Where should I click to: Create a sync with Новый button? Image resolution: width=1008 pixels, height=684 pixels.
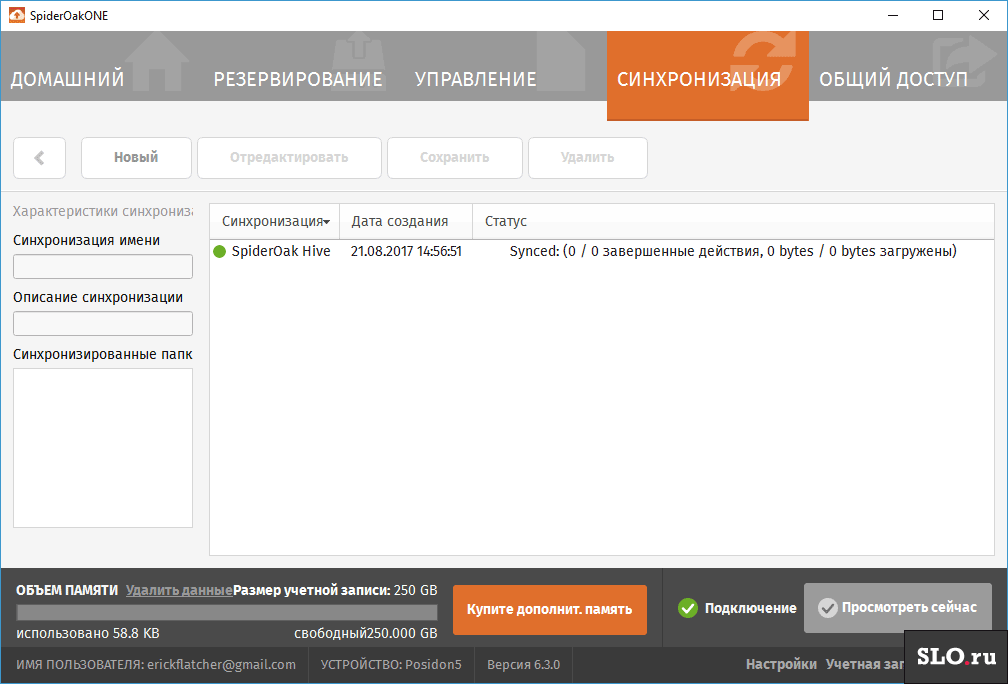point(136,158)
